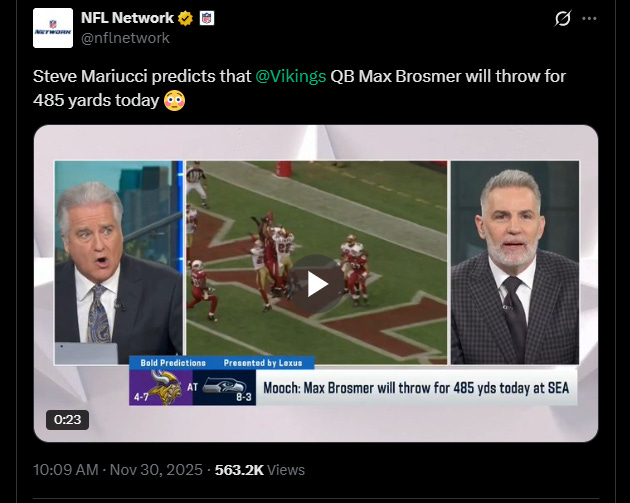Open the @Vikings mention link
This screenshot has width=630, height=503.
pyautogui.click(x=290, y=76)
